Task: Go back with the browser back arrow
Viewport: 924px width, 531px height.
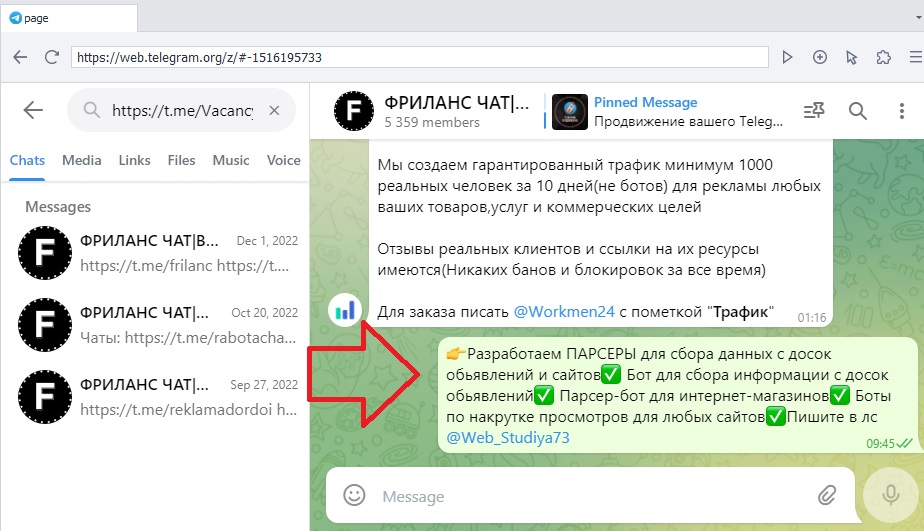Action: [x=20, y=57]
